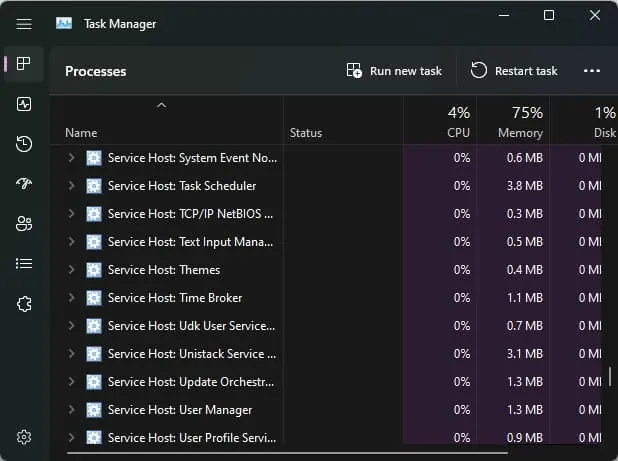
Task: Click gear icon of TCP/IP NetBIOS process
Action: [x=94, y=214]
